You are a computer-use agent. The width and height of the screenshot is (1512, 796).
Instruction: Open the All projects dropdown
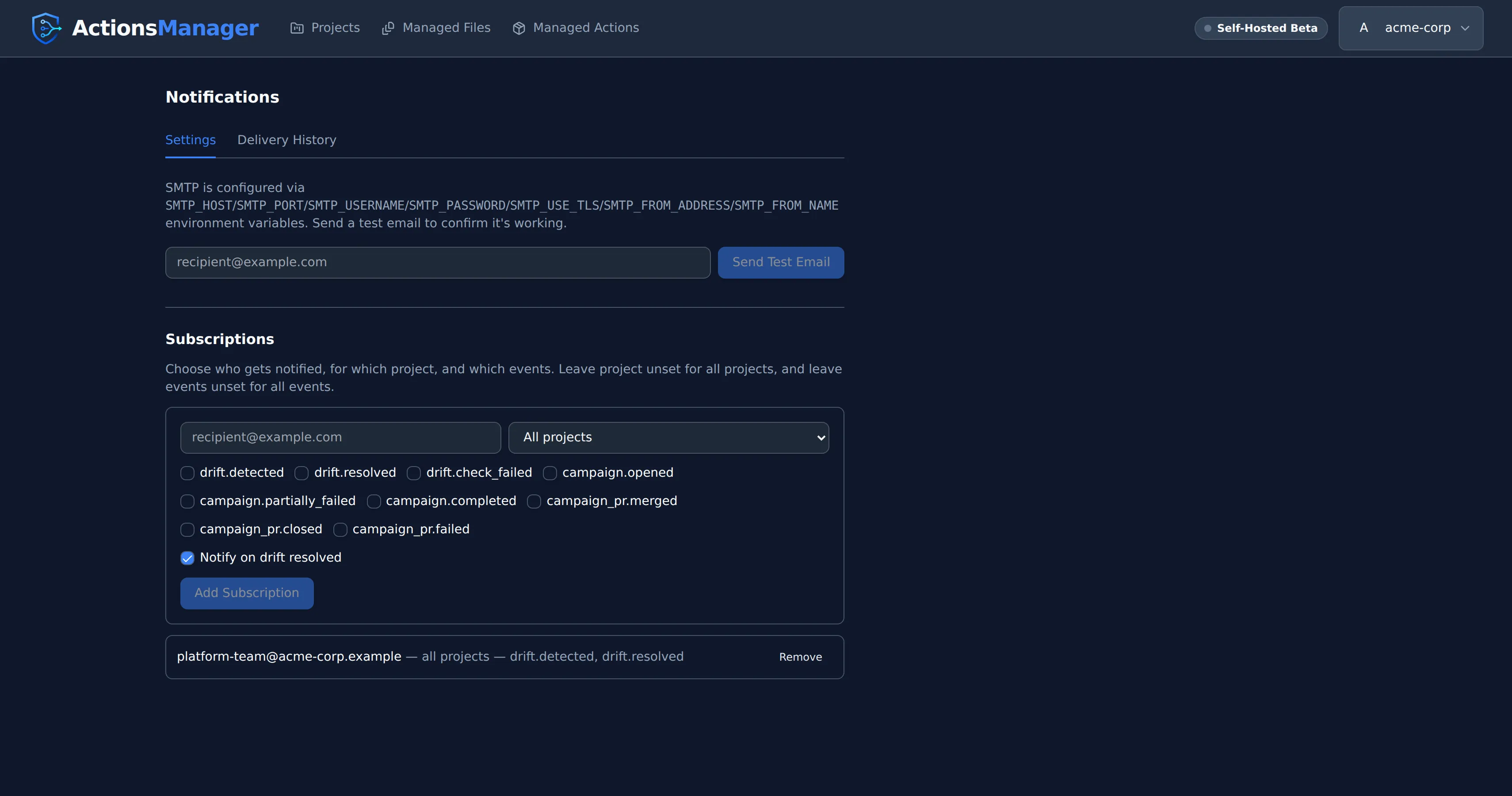click(668, 437)
